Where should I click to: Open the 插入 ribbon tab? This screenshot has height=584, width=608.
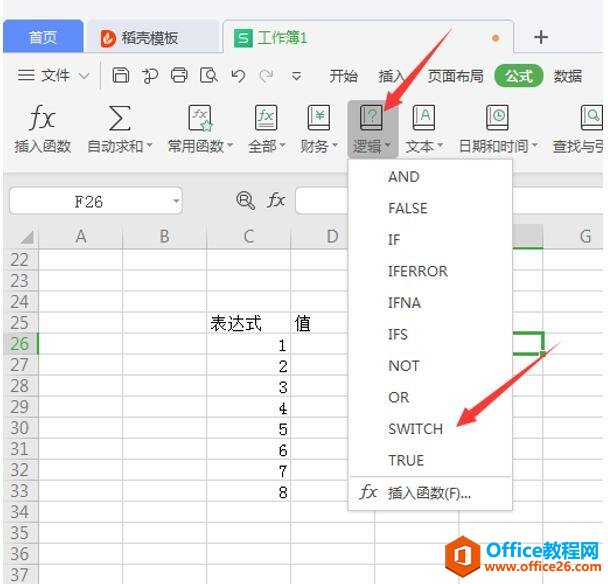pos(392,76)
